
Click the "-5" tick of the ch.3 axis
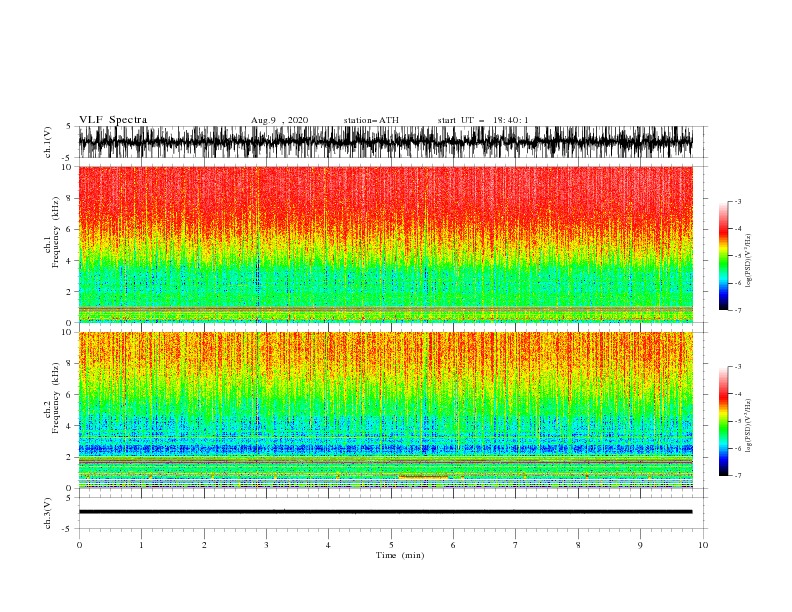pos(68,529)
